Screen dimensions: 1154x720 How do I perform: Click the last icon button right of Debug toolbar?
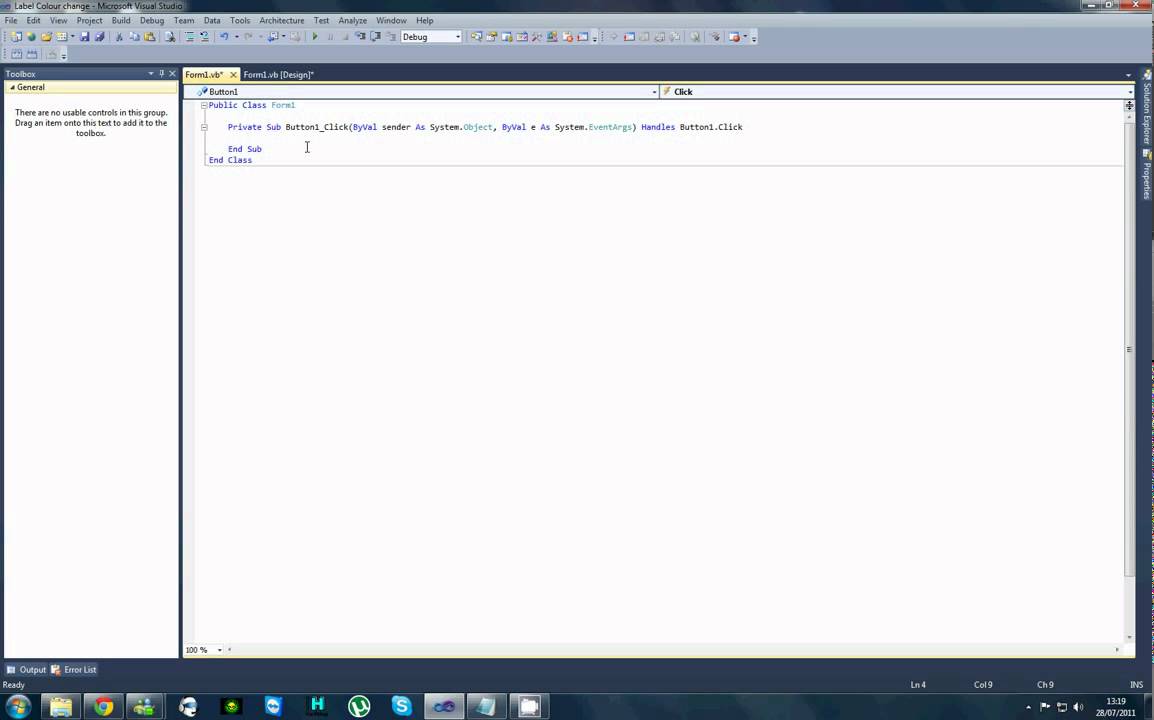pyautogui.click(x=734, y=36)
